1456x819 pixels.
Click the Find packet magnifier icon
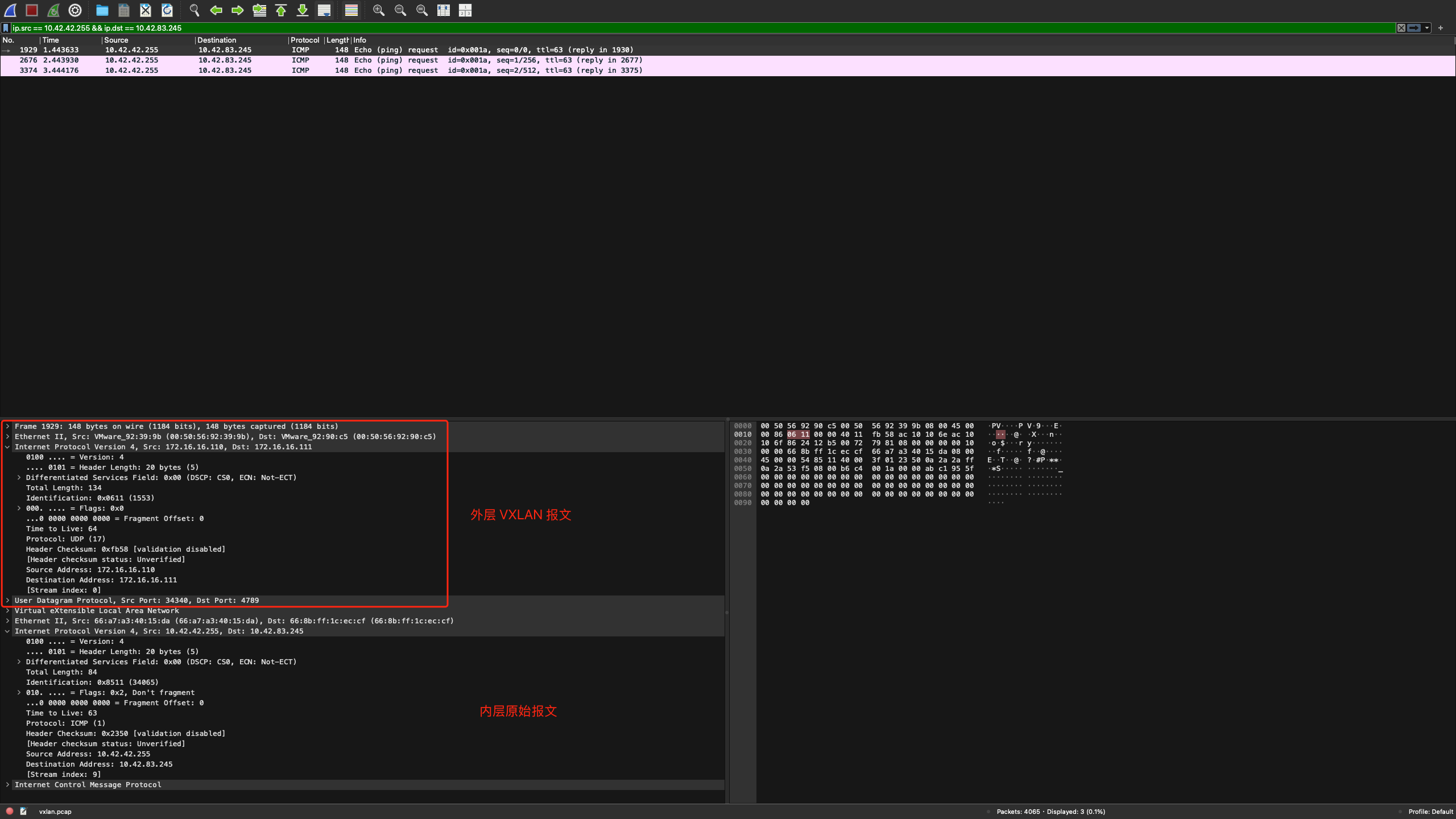click(195, 10)
